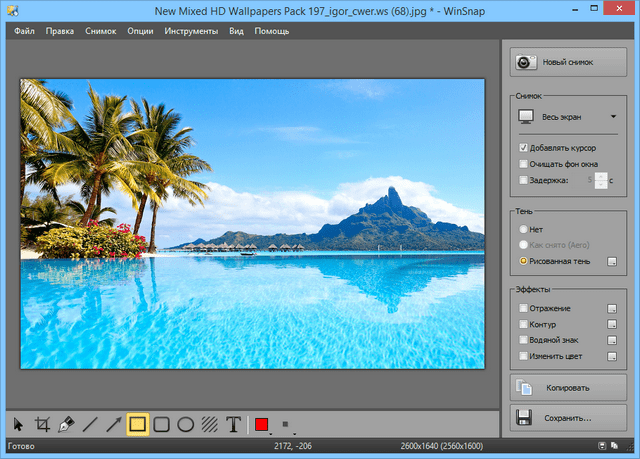This screenshot has width=640, height=459.
Task: Click the red color swatch
Action: 262,424
